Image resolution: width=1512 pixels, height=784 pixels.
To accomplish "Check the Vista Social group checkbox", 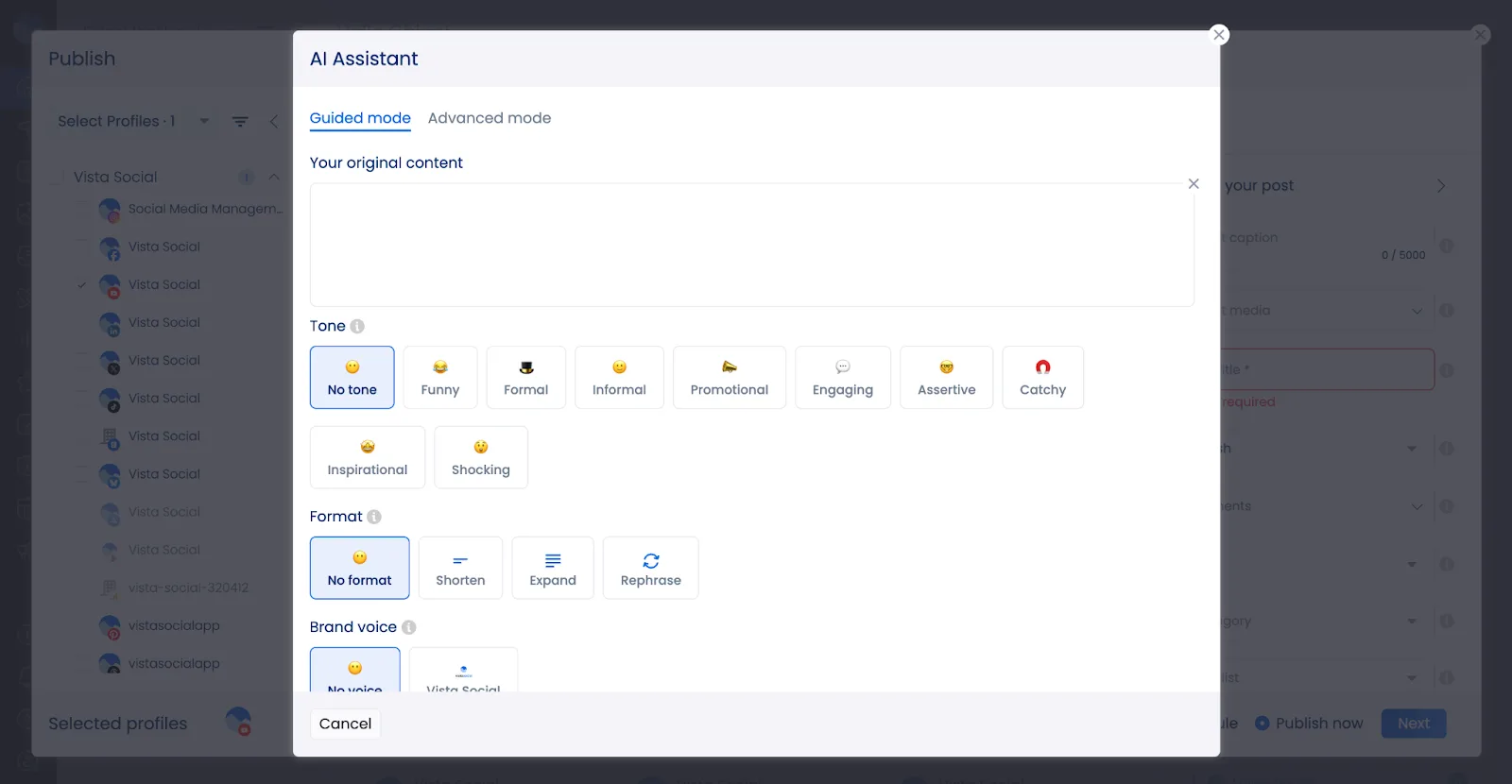I will 57,178.
